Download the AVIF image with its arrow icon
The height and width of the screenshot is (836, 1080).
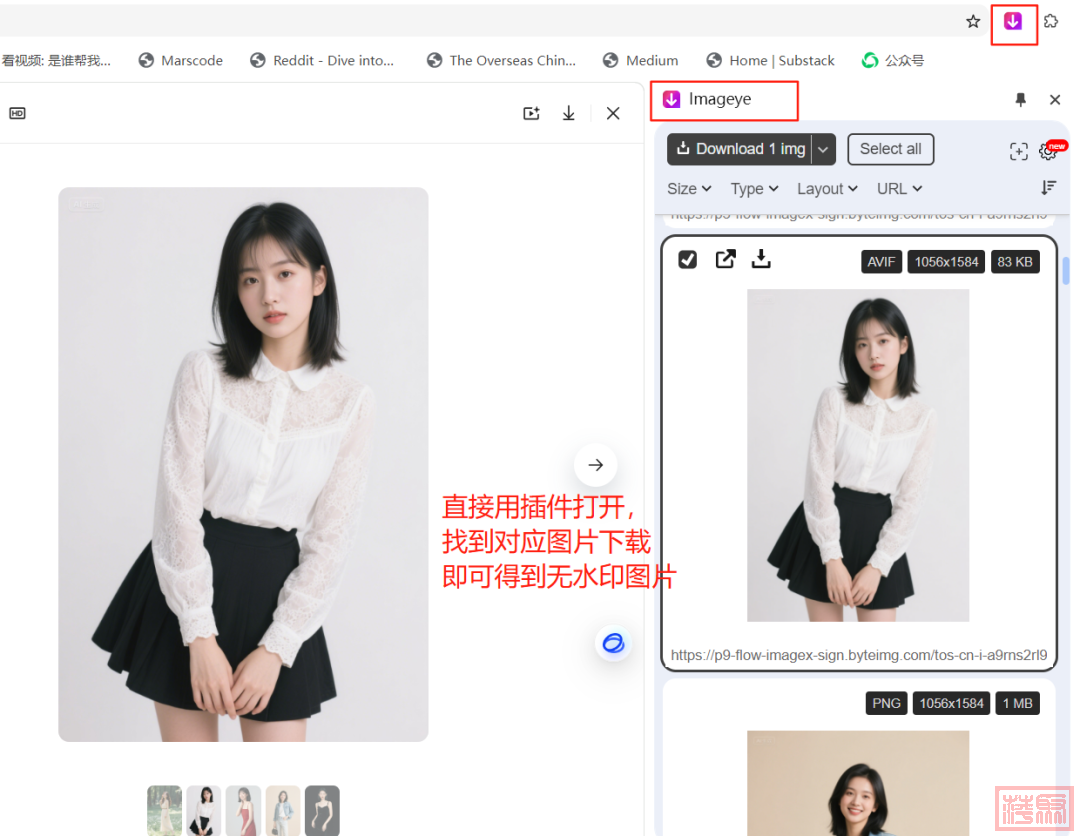(761, 259)
